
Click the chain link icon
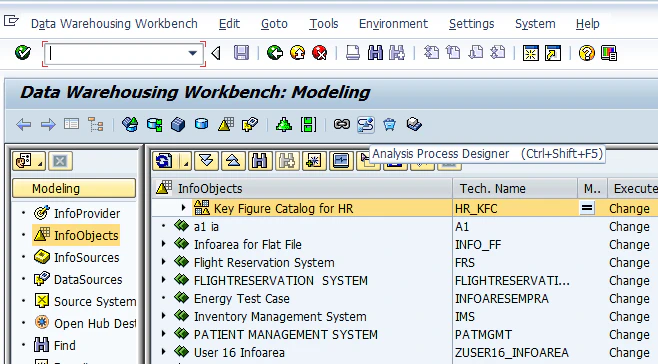342,124
